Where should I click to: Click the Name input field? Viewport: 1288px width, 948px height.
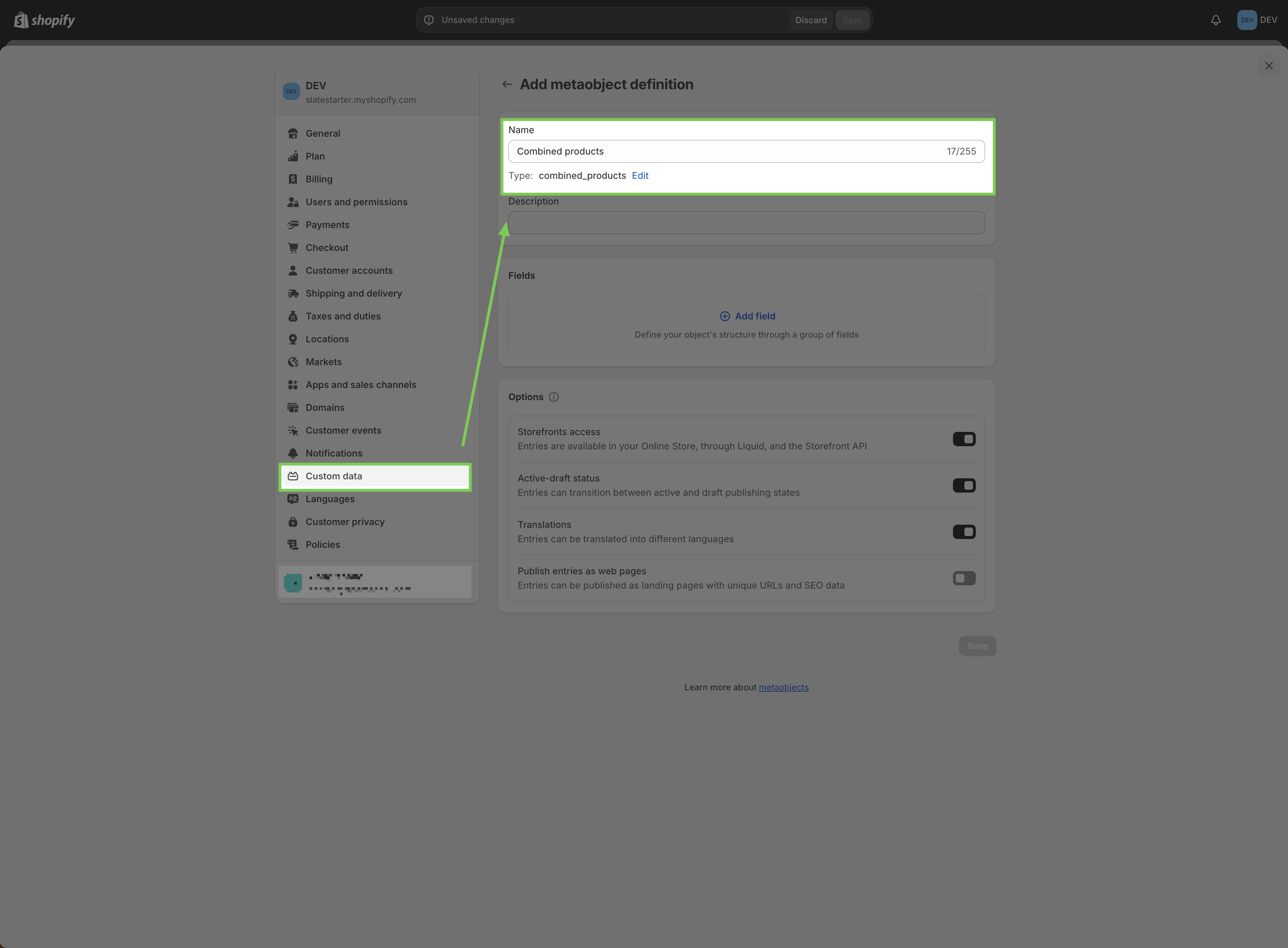tap(746, 151)
